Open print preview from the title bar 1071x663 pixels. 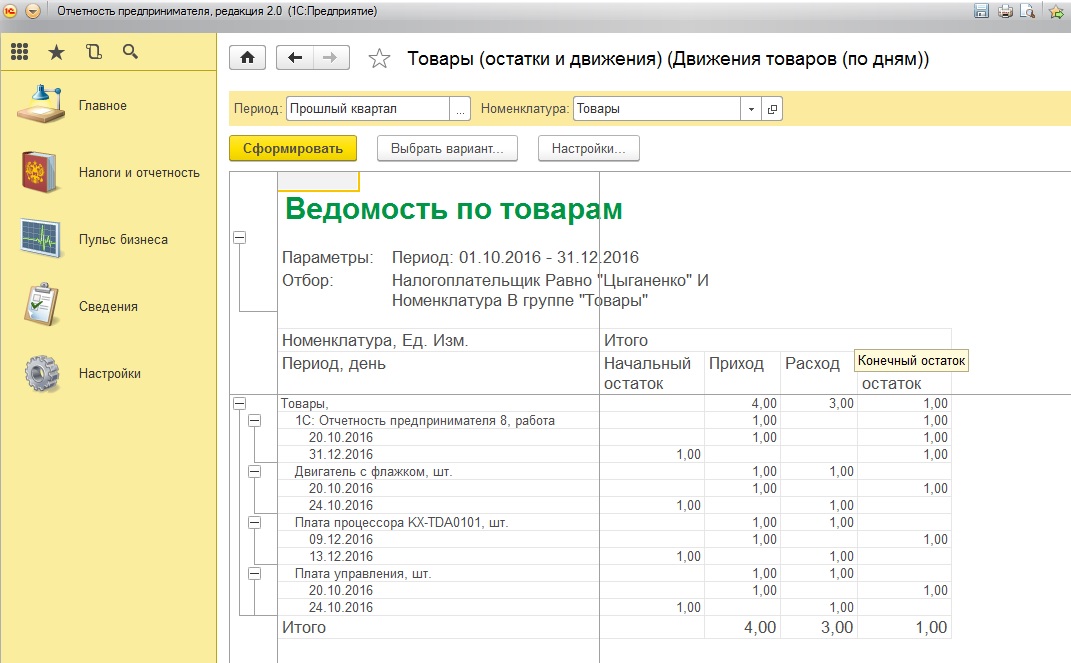1029,11
